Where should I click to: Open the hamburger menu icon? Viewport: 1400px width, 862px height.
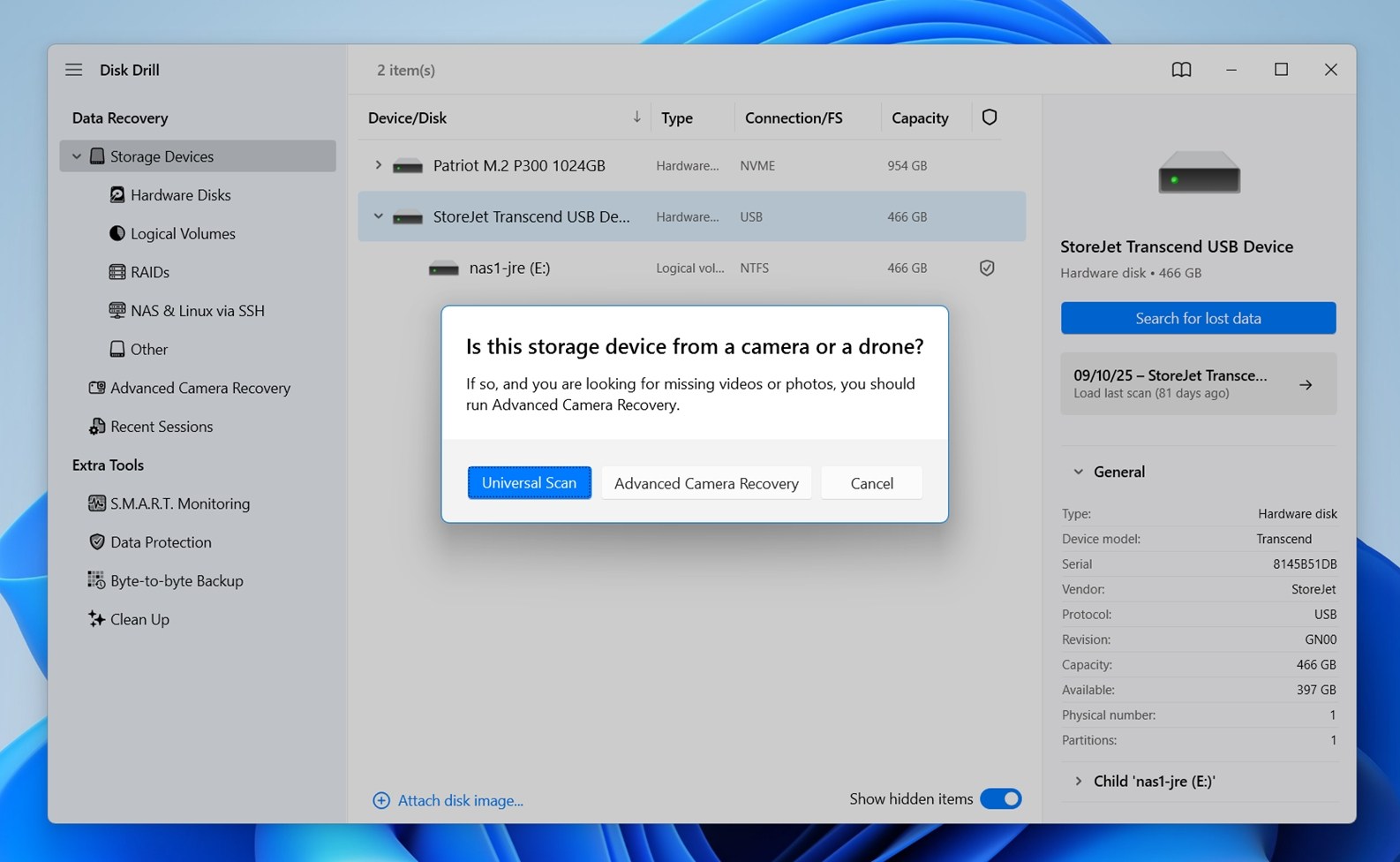click(x=73, y=70)
